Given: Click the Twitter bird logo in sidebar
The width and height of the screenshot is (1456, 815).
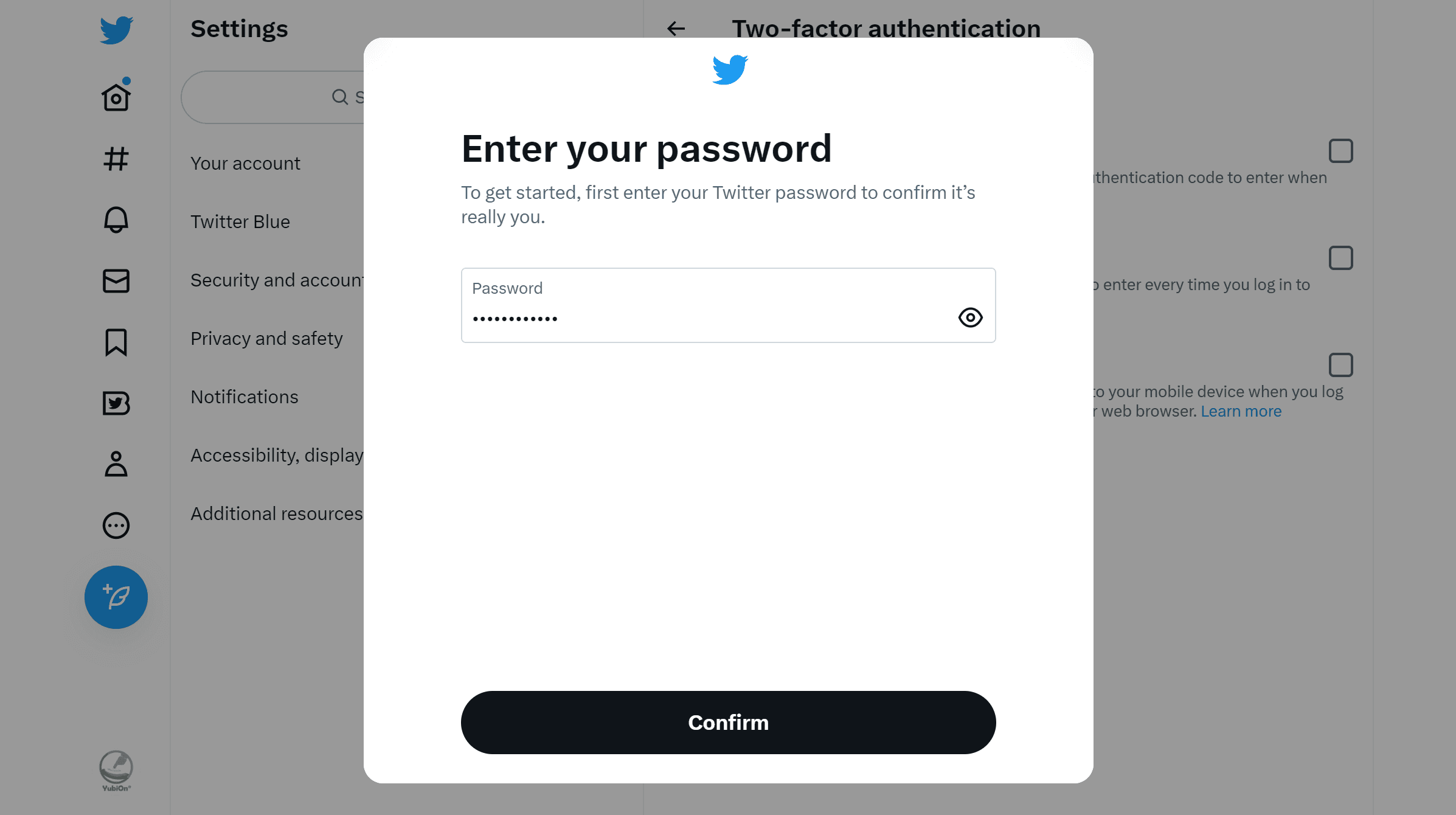Looking at the screenshot, I should point(116,30).
